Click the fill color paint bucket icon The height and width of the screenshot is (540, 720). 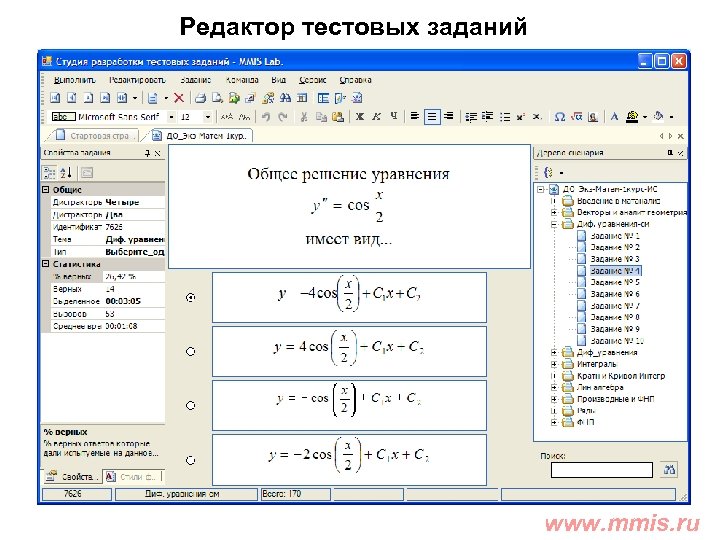click(x=659, y=117)
